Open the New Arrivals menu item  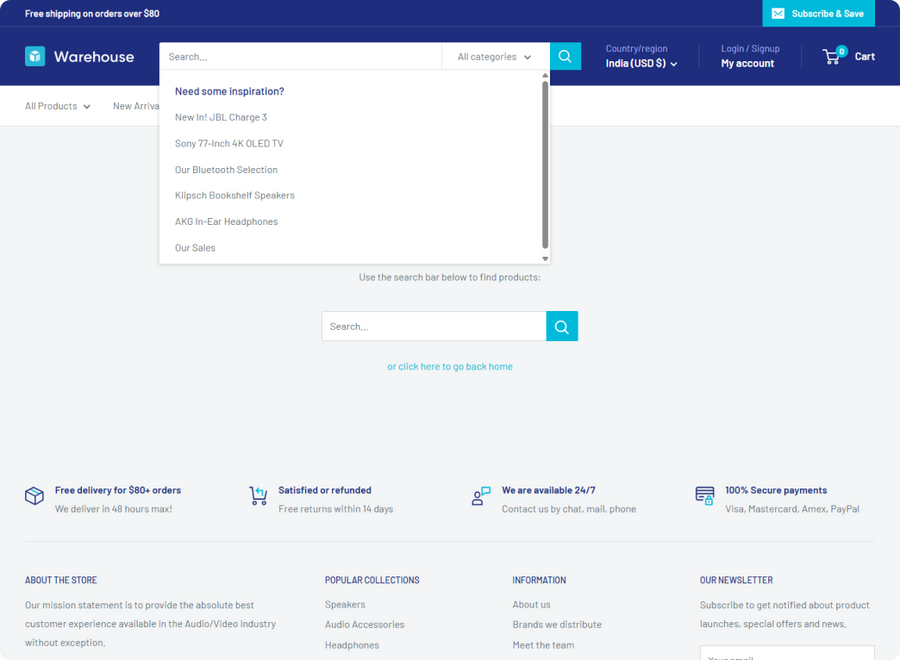click(x=136, y=106)
